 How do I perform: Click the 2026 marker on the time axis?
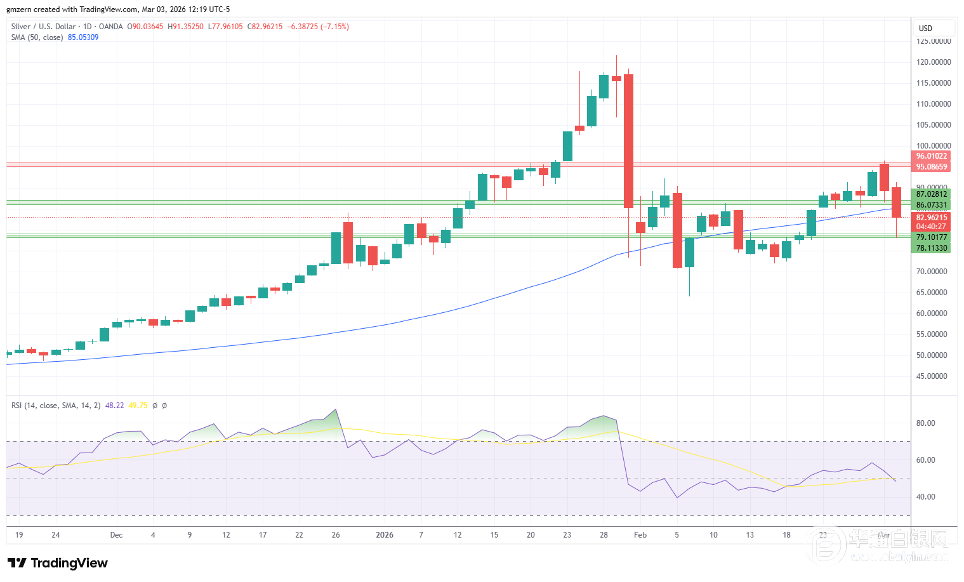(386, 535)
